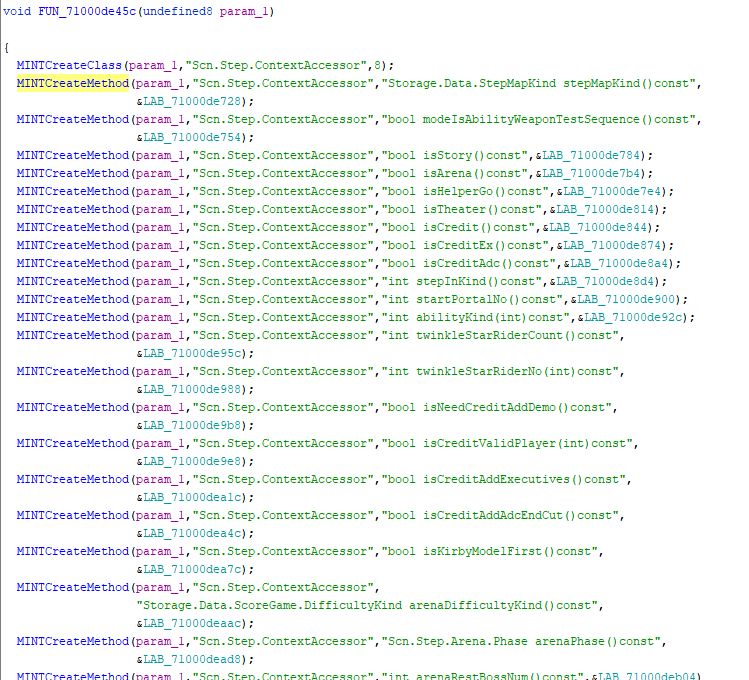
Task: Click the "bool isCreditAddExecutives()const" string
Action: click(503, 479)
